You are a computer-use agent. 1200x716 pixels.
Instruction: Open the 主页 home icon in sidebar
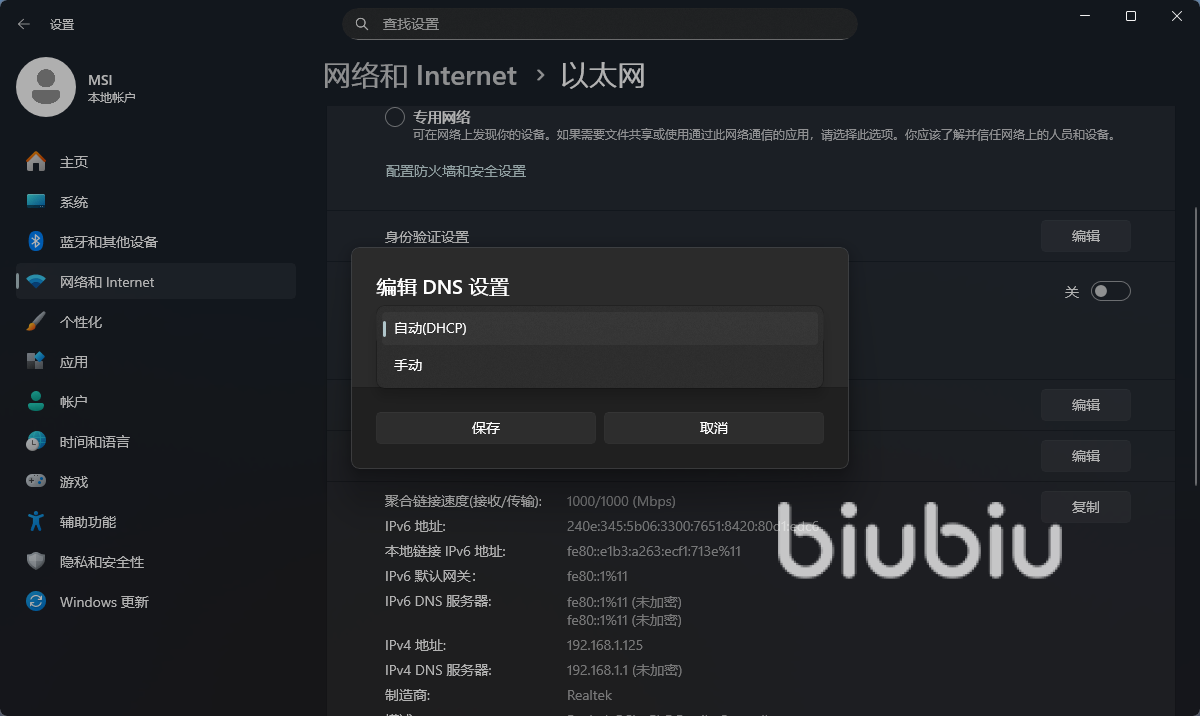(x=36, y=162)
